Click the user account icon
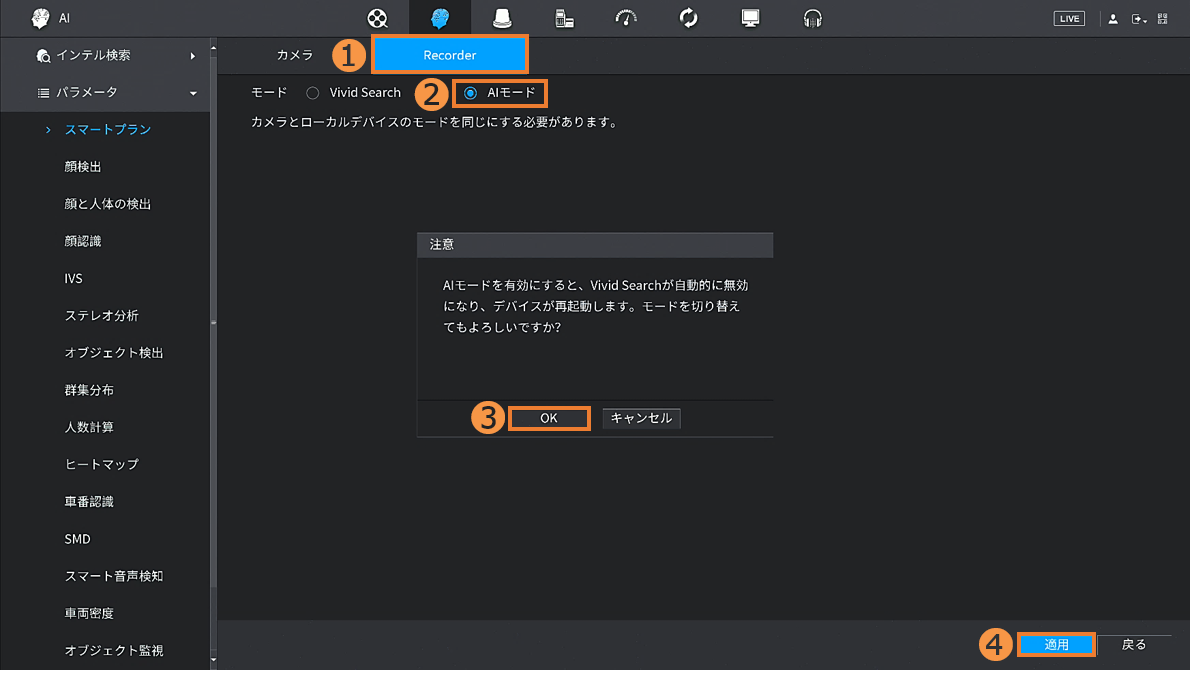Image resolution: width=1190 pixels, height=694 pixels. [1113, 19]
